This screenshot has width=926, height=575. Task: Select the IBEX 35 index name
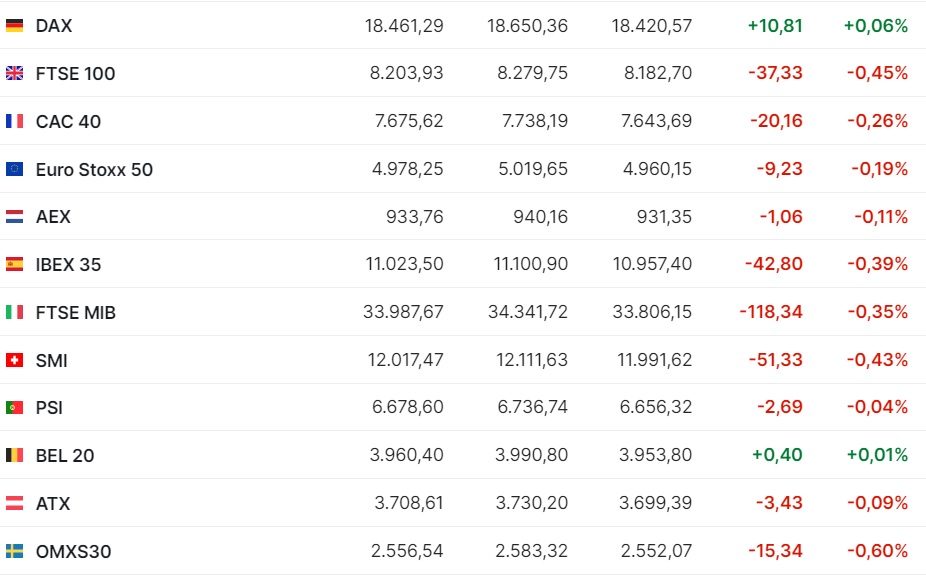click(x=69, y=264)
